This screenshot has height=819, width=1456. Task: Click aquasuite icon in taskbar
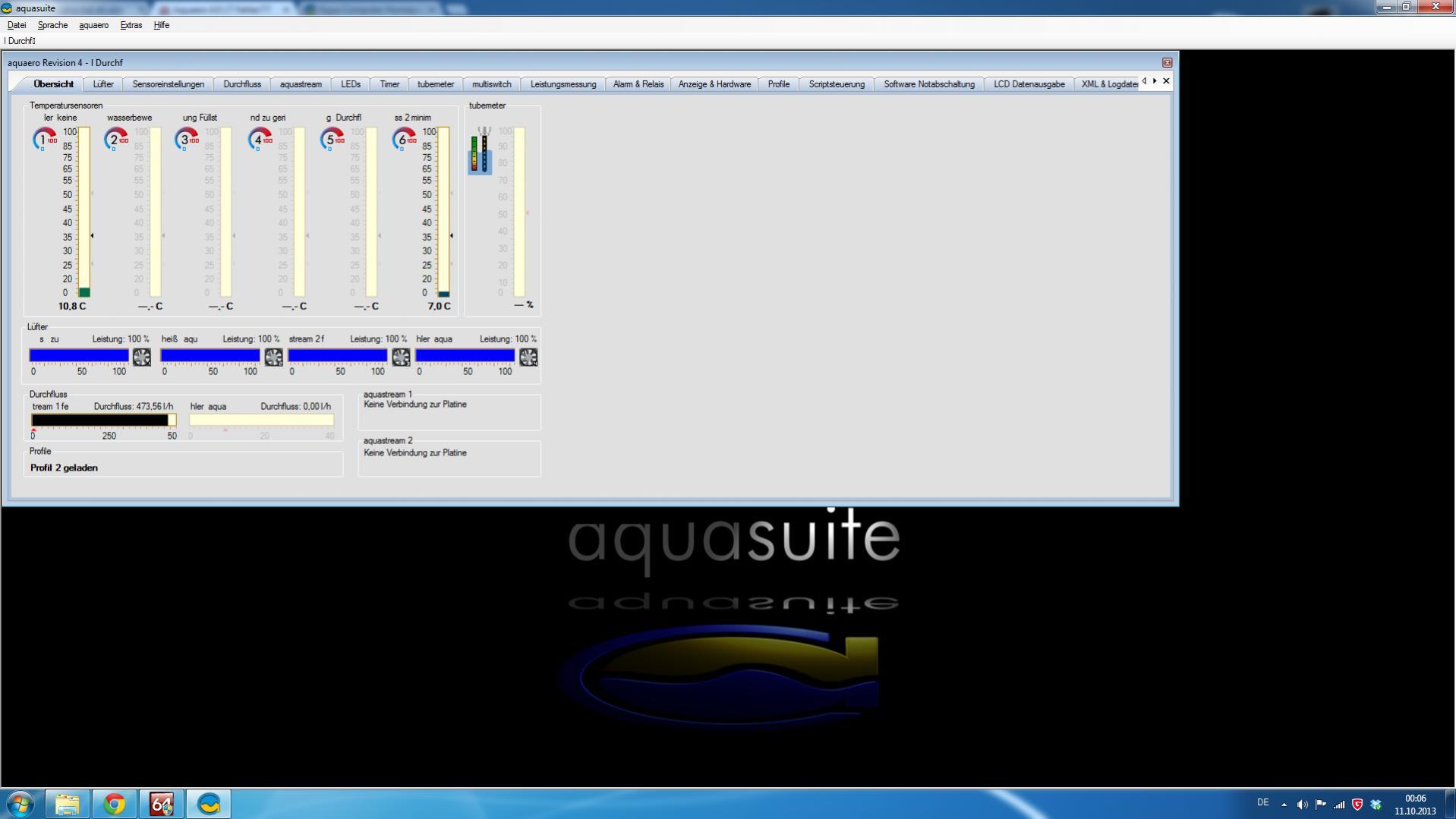(209, 804)
